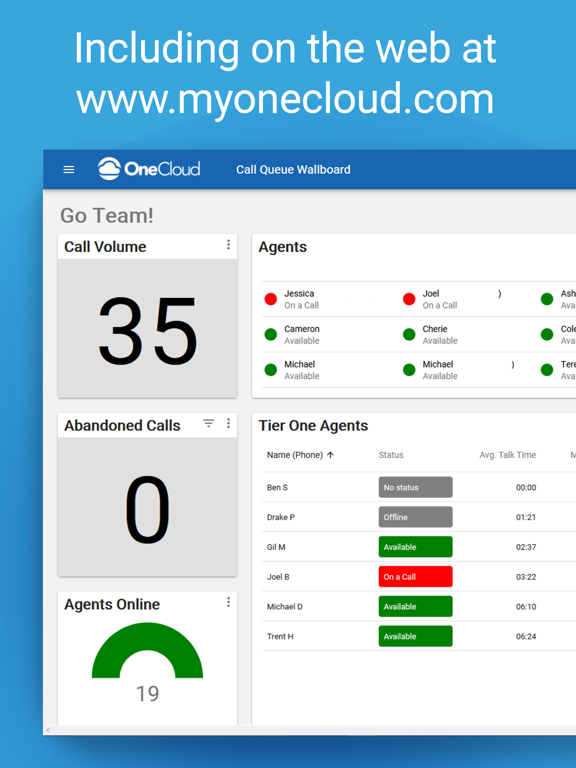Click Cameron's green status dot

[271, 334]
